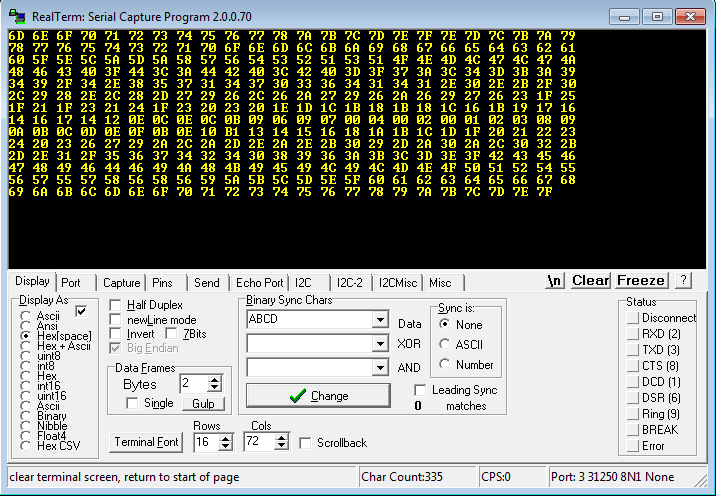Screen dimensions: 723x500
Task: Click the Terminal Font button
Action: coord(146,442)
